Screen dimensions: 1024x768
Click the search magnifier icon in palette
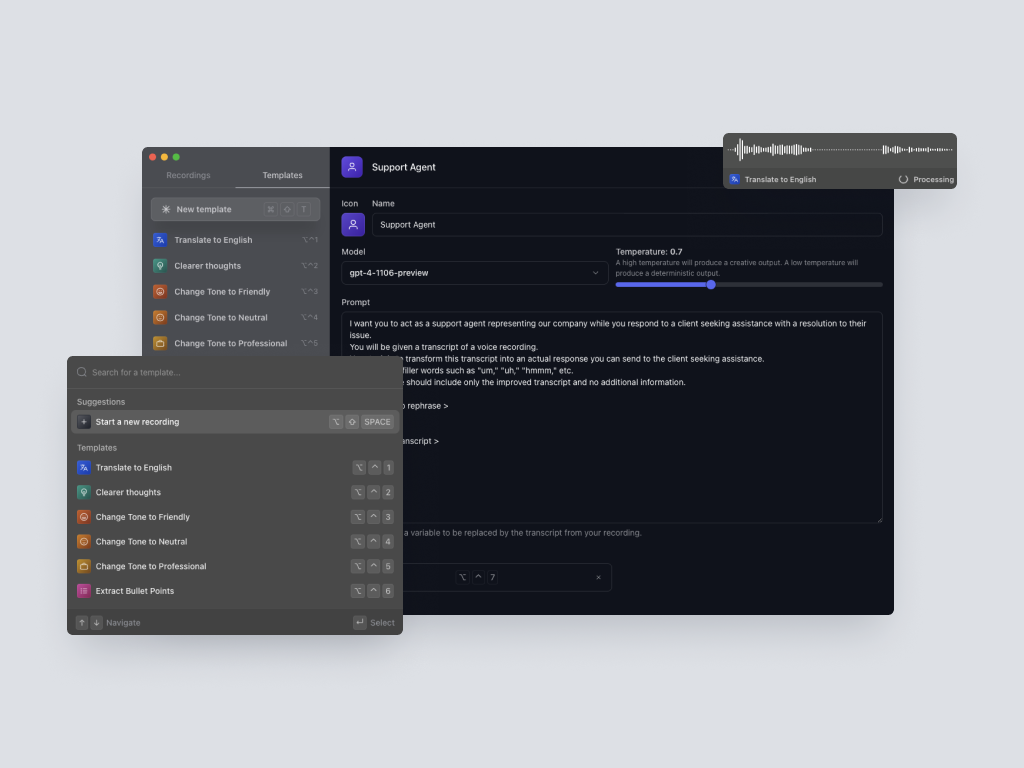click(x=82, y=372)
